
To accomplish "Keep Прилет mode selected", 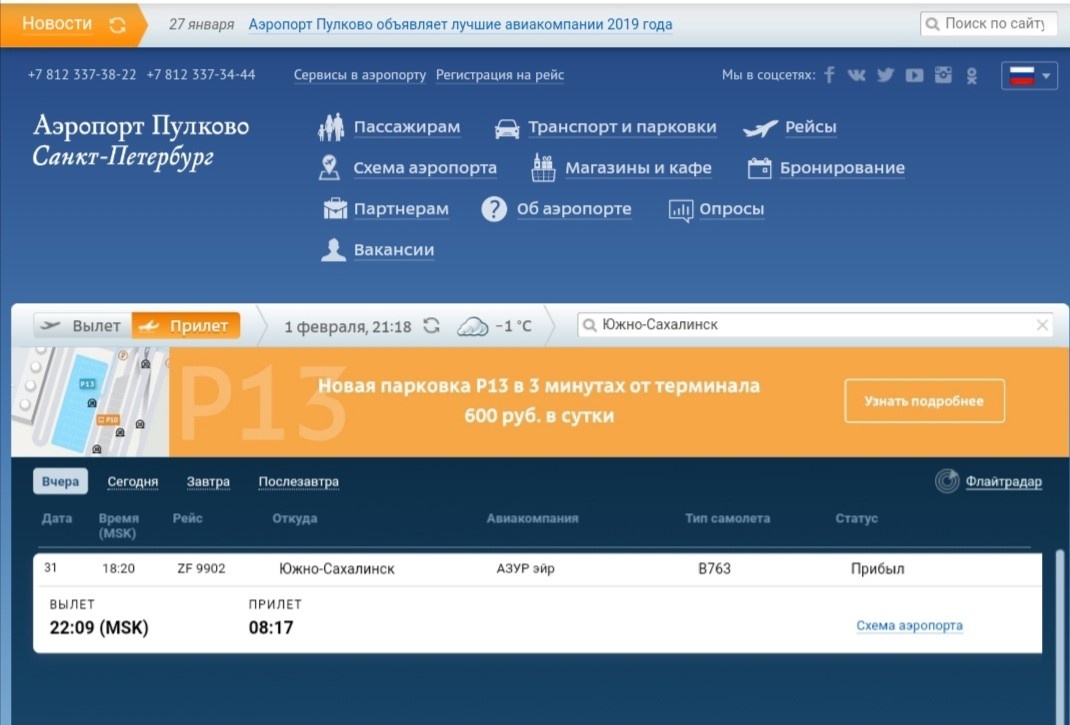I will pos(190,325).
